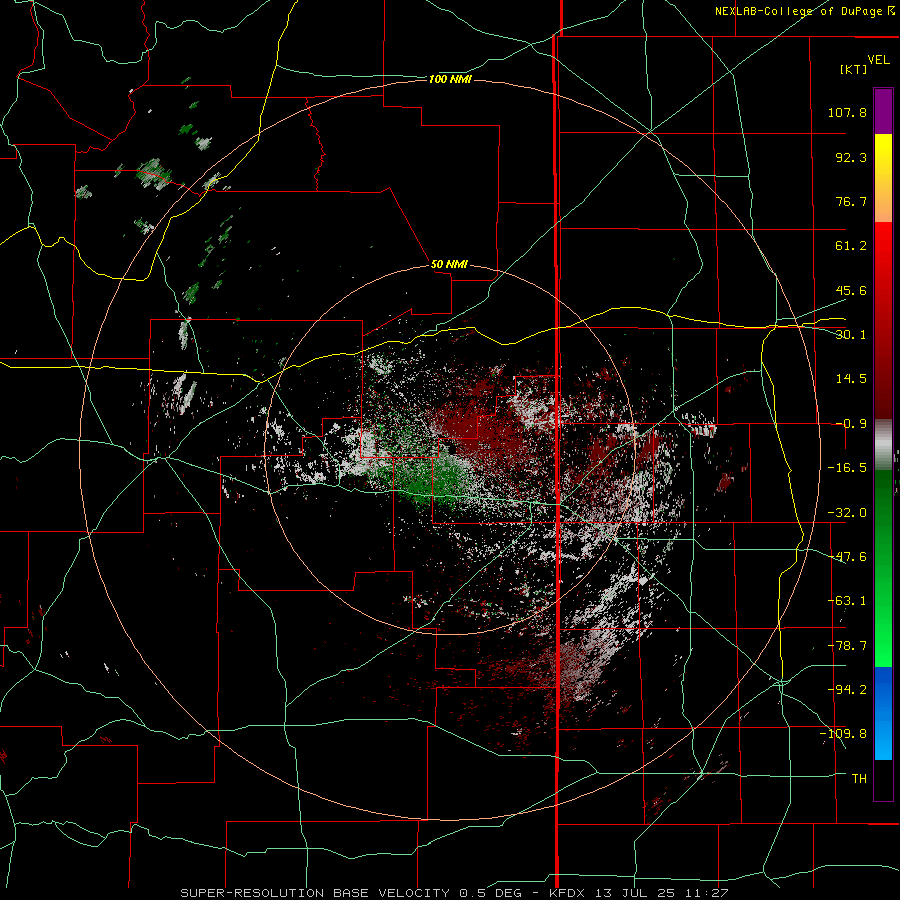Click the 100 NMI range ring label
Screen dimensions: 900x900
pyautogui.click(x=450, y=79)
